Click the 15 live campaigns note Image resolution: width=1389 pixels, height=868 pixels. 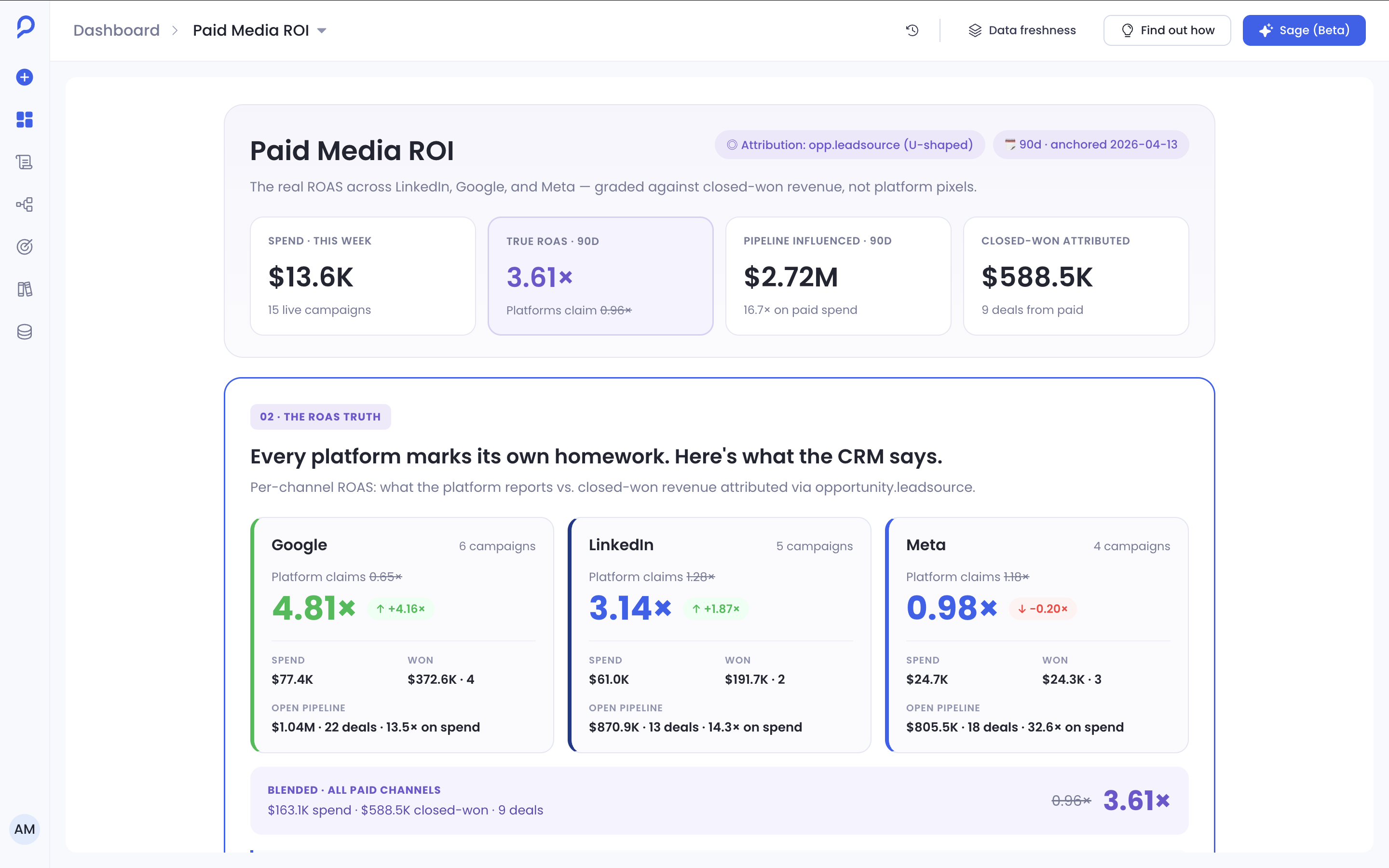pyautogui.click(x=319, y=310)
